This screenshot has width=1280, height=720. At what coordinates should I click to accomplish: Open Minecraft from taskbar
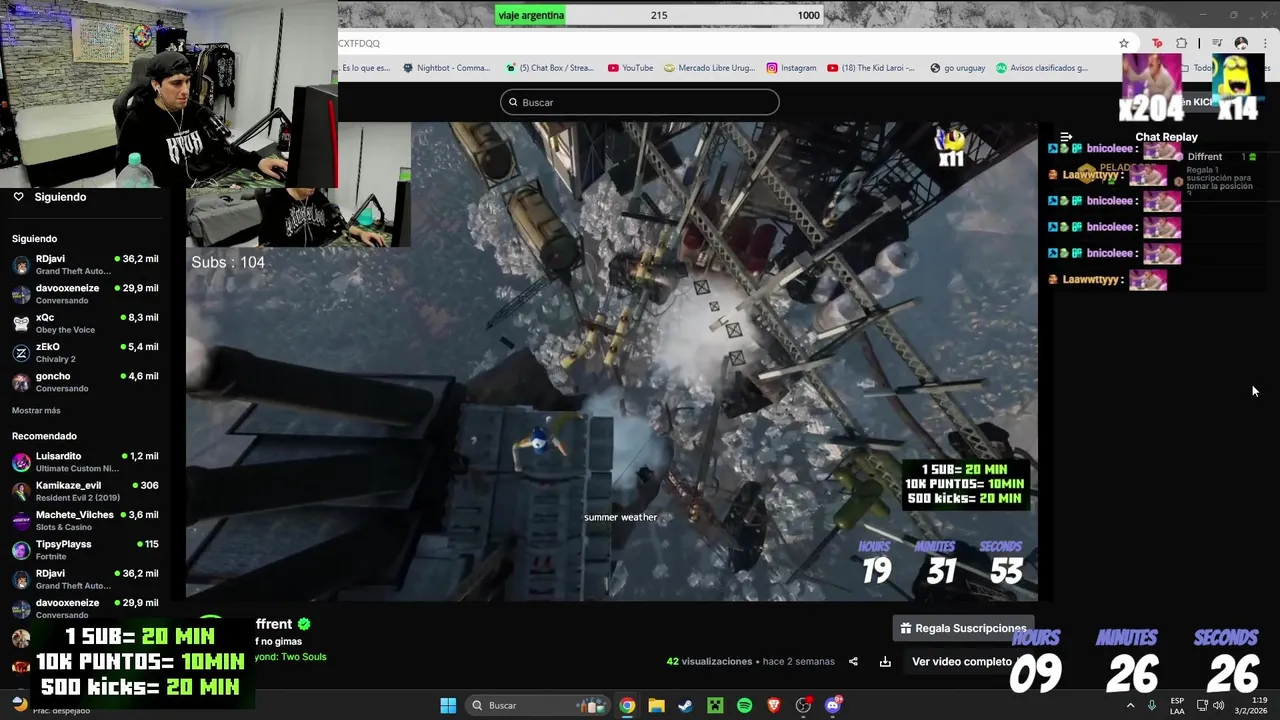[715, 705]
